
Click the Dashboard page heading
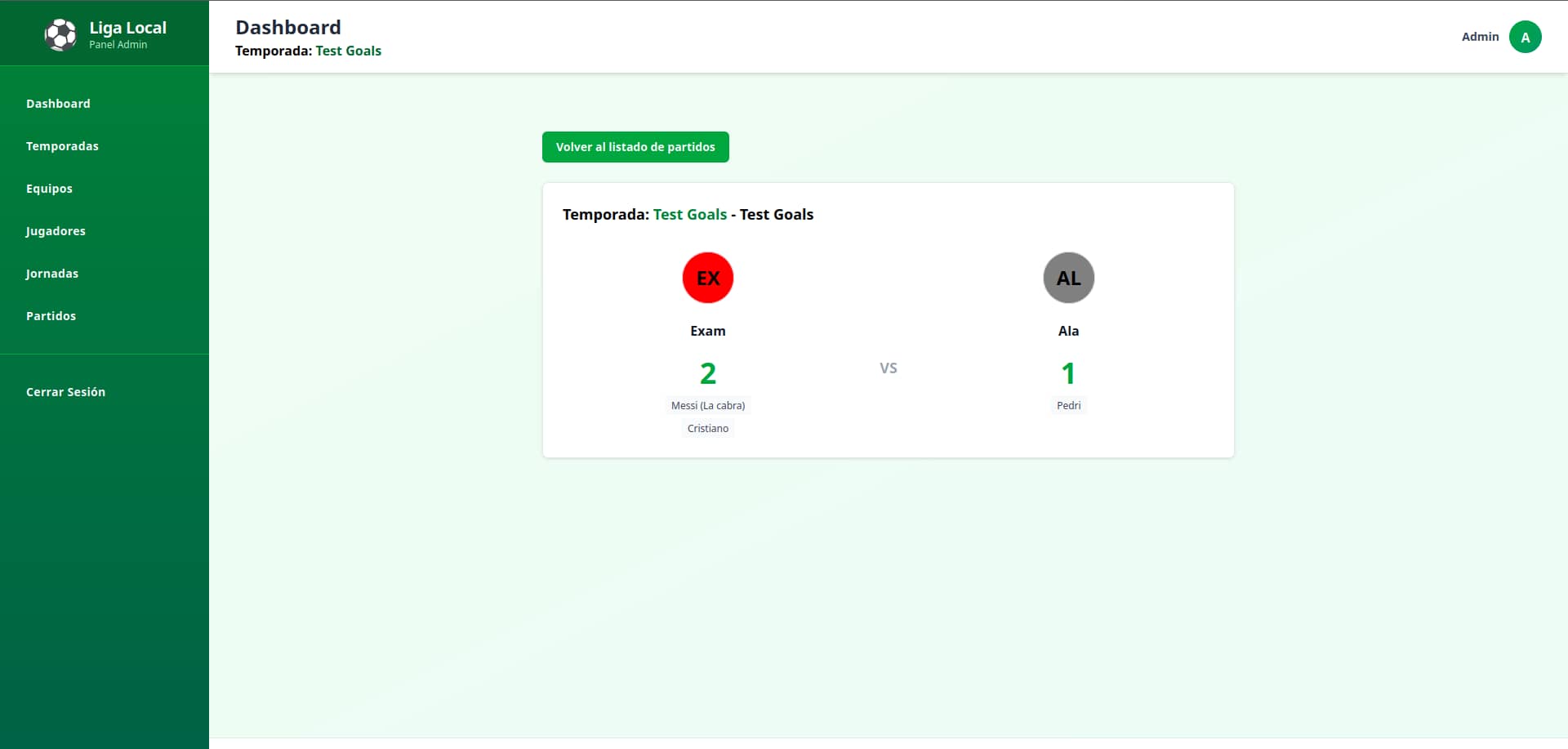click(288, 27)
